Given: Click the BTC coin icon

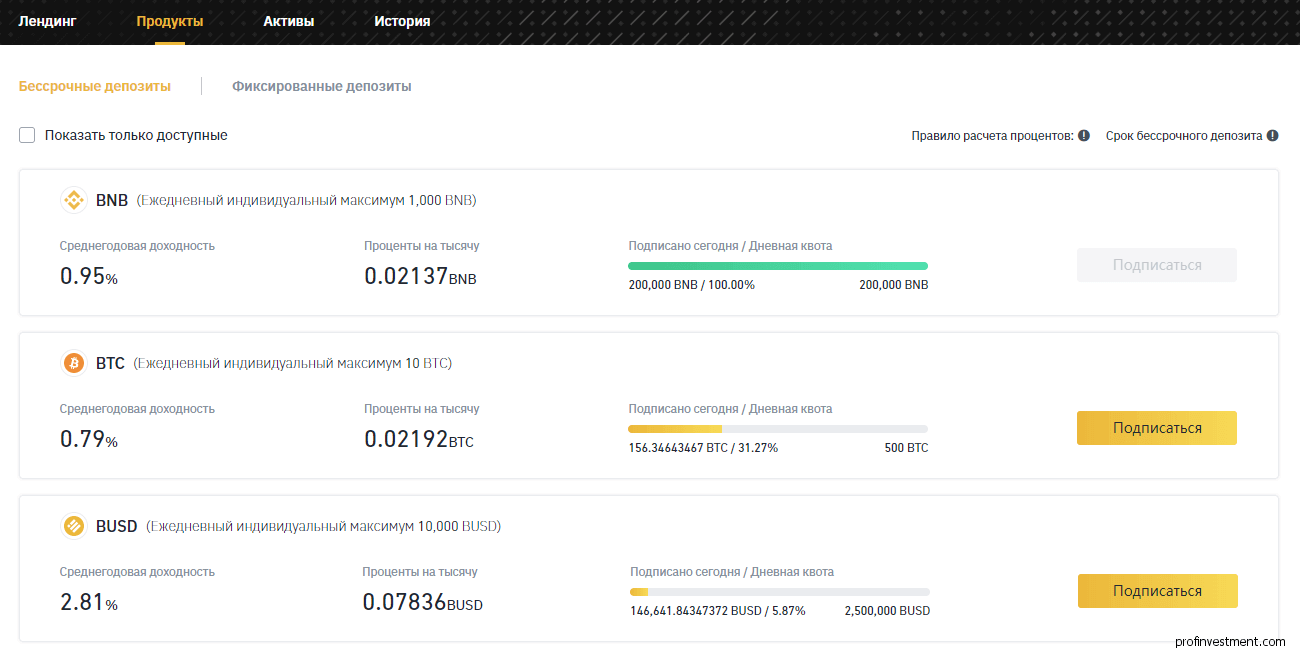Looking at the screenshot, I should coord(74,363).
